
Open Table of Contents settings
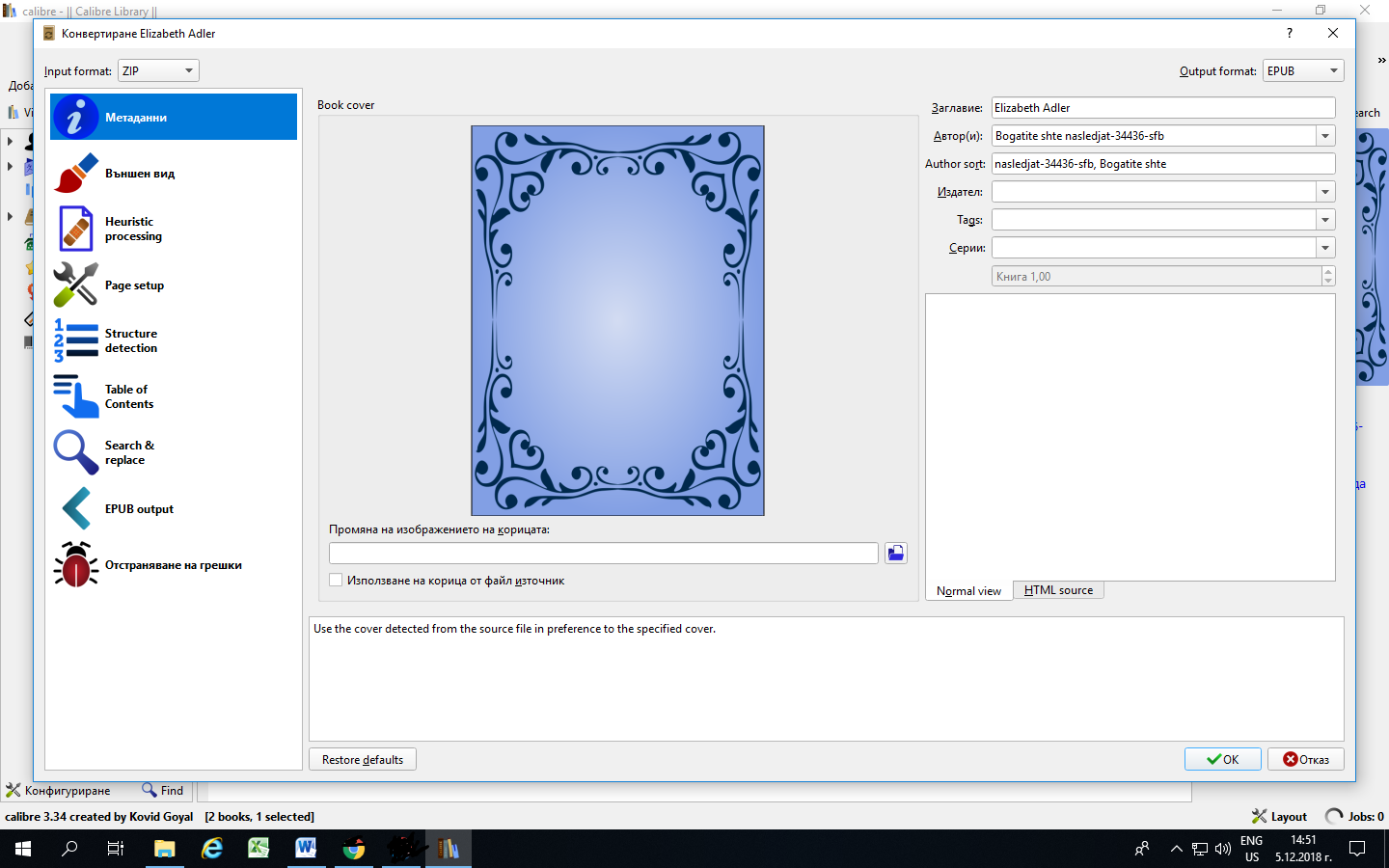pos(128,396)
